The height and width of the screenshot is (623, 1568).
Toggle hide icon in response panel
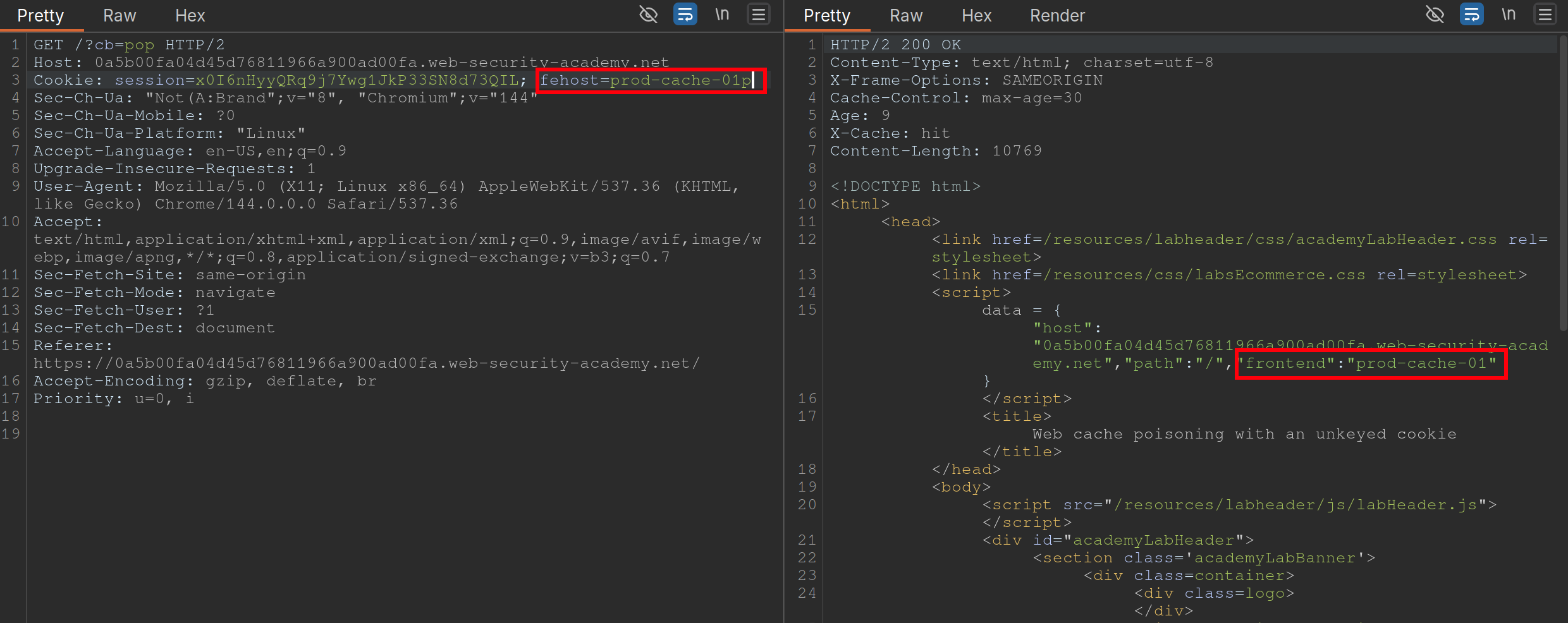pyautogui.click(x=1435, y=15)
